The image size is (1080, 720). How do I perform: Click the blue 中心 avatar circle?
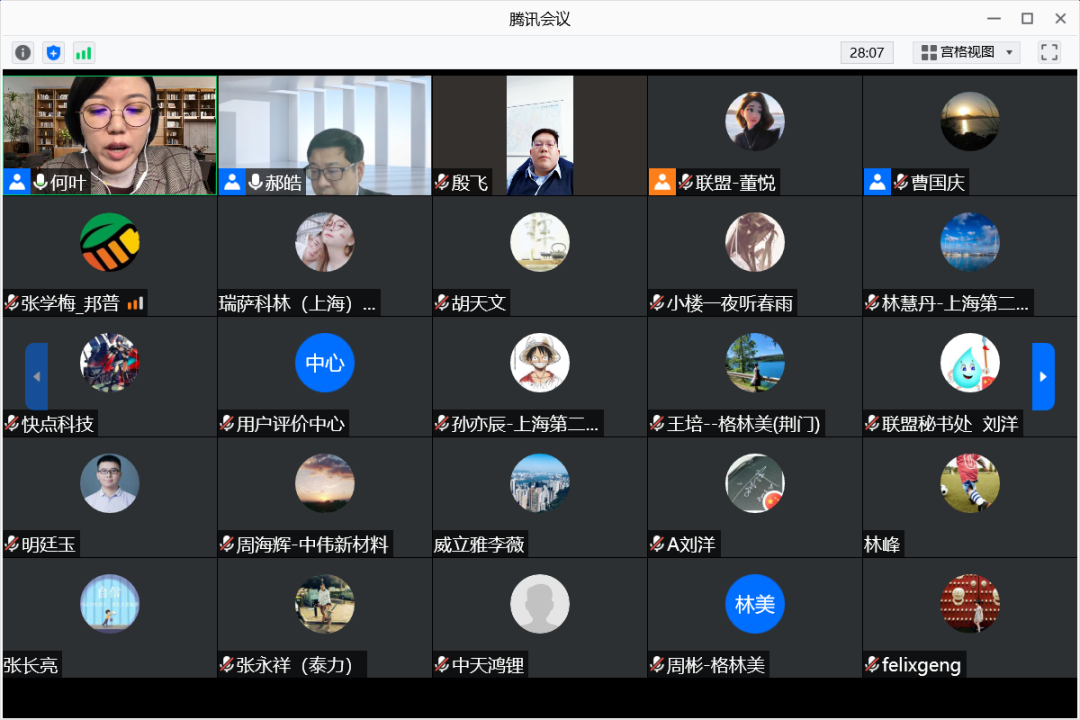[324, 362]
